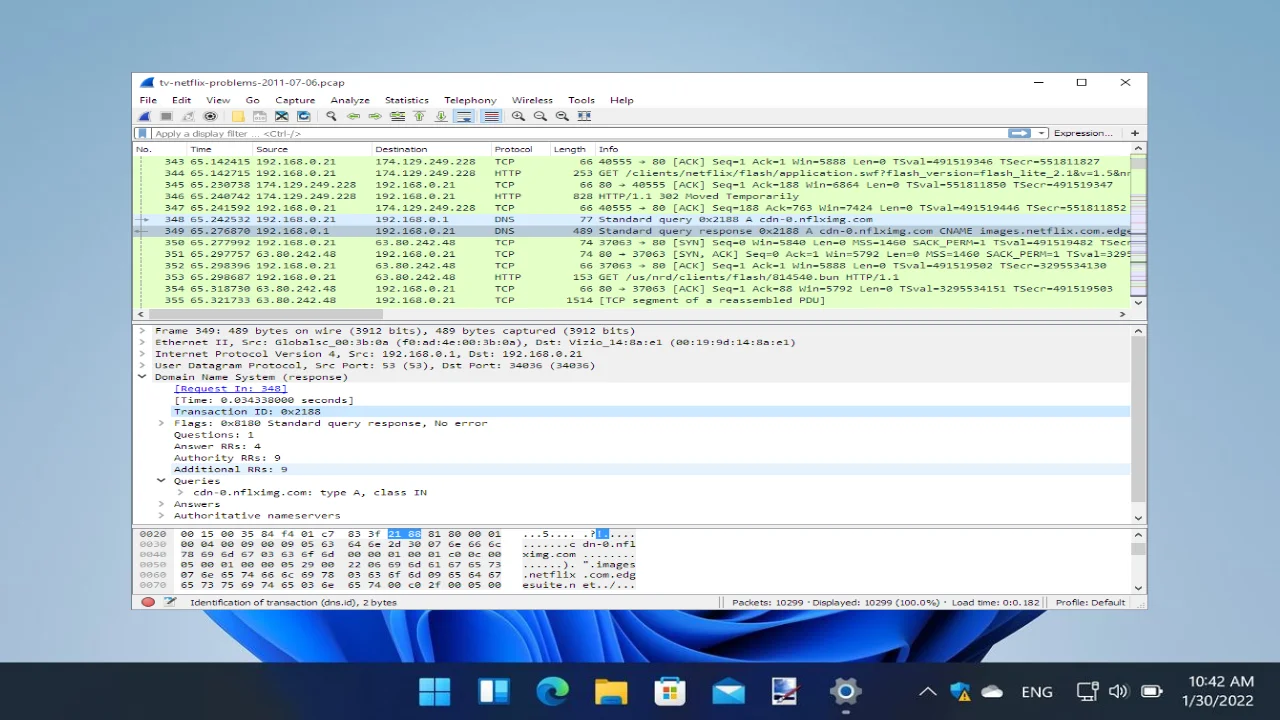Click packet list vertical scrollbar
The width and height of the screenshot is (1280, 720).
point(1138,225)
